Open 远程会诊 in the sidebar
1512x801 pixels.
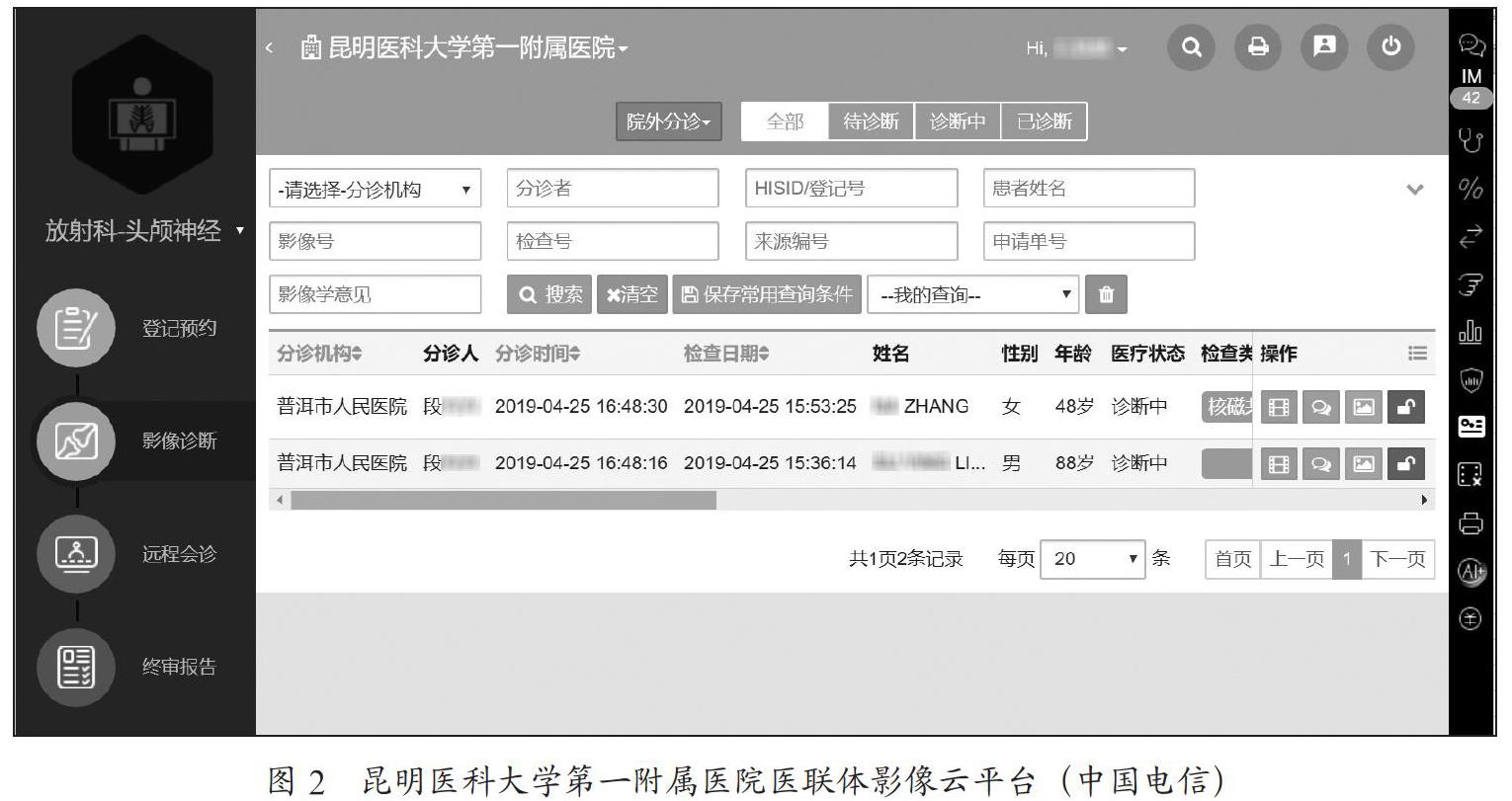coord(128,553)
